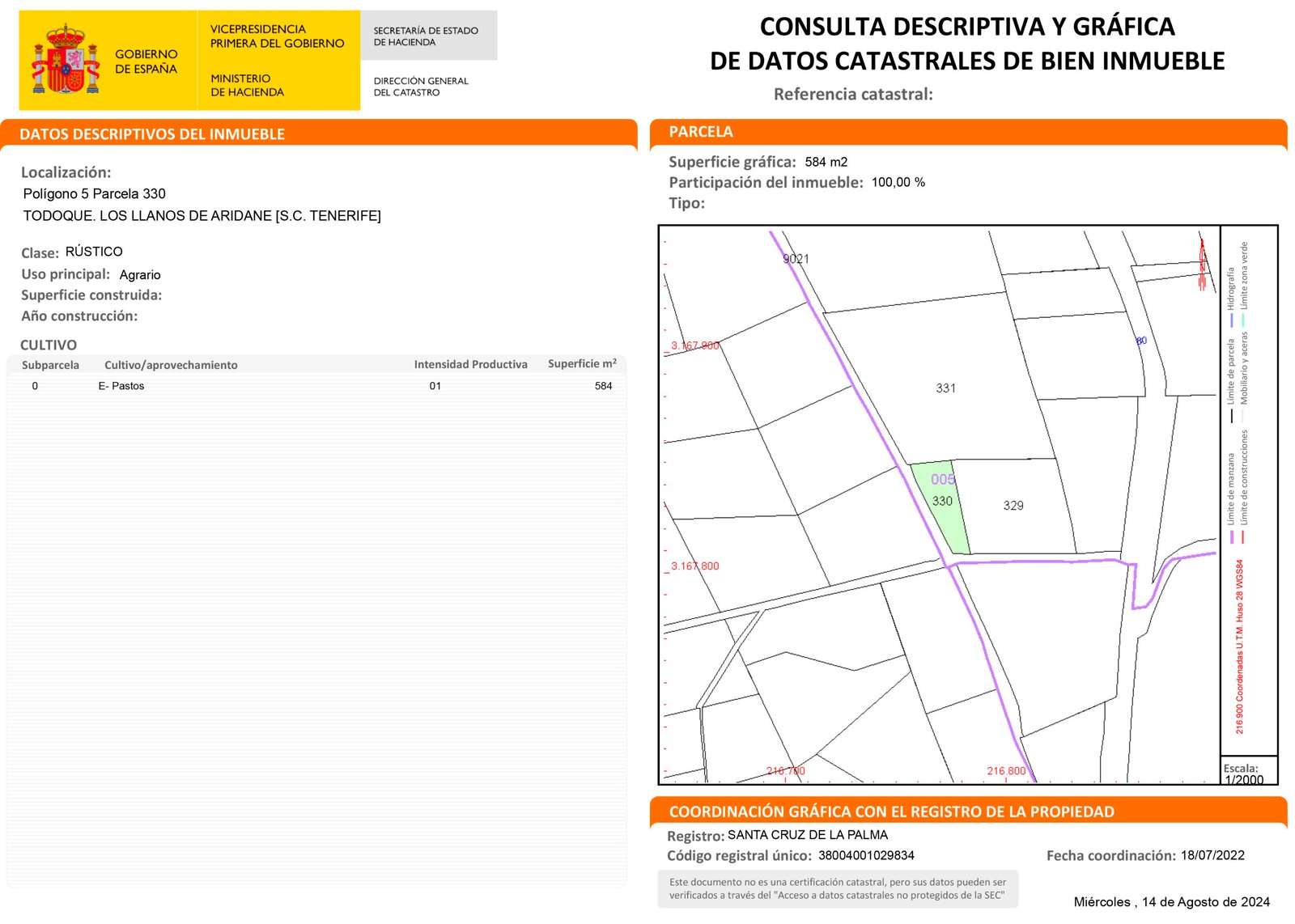Click coordinate label 3.167.900

click(694, 345)
